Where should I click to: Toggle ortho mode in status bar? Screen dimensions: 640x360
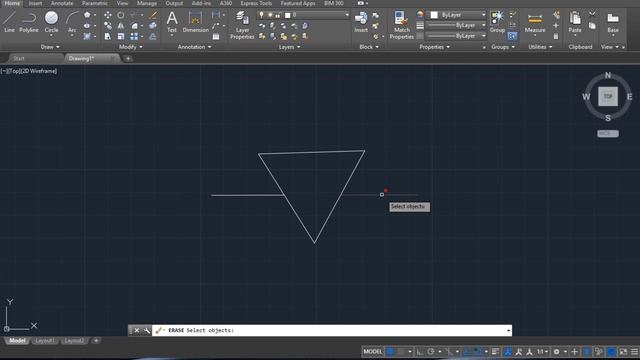pyautogui.click(x=420, y=351)
